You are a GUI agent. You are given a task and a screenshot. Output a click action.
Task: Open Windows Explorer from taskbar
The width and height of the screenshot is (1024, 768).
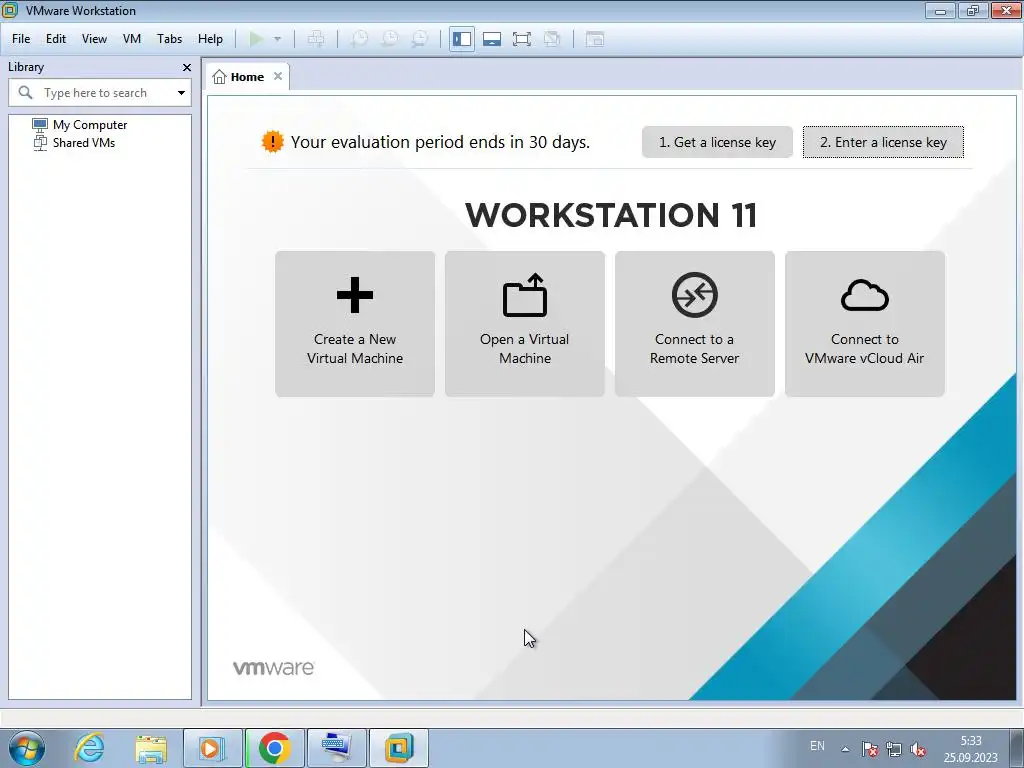(151, 748)
